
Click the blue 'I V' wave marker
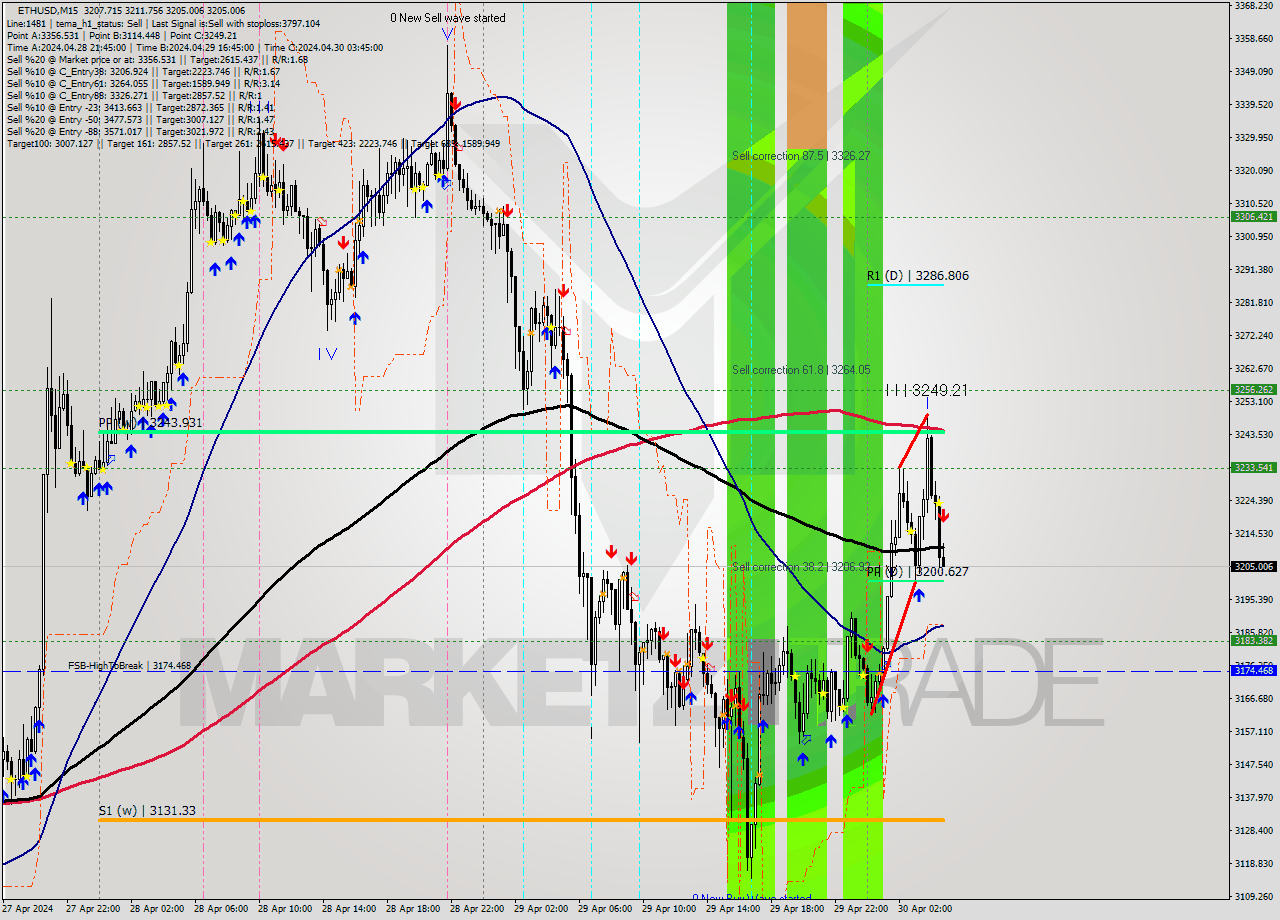pyautogui.click(x=327, y=353)
